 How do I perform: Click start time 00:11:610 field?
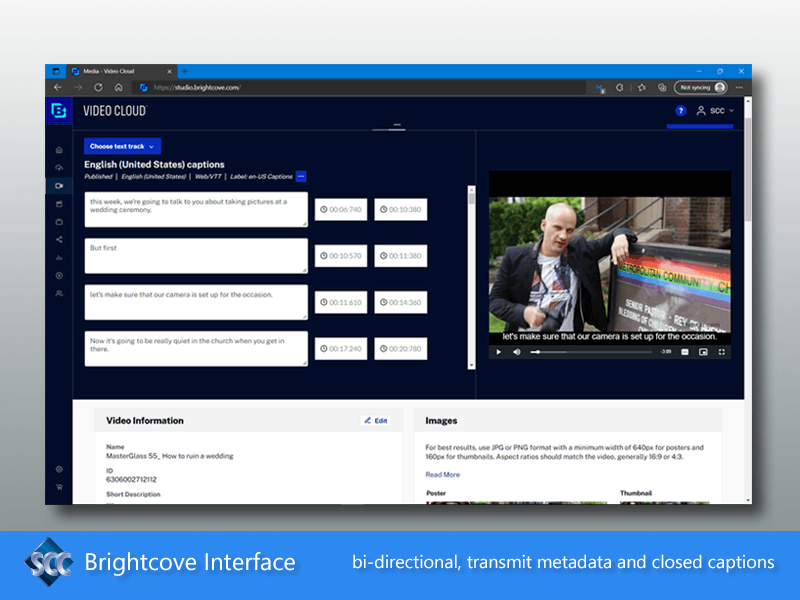click(x=341, y=303)
